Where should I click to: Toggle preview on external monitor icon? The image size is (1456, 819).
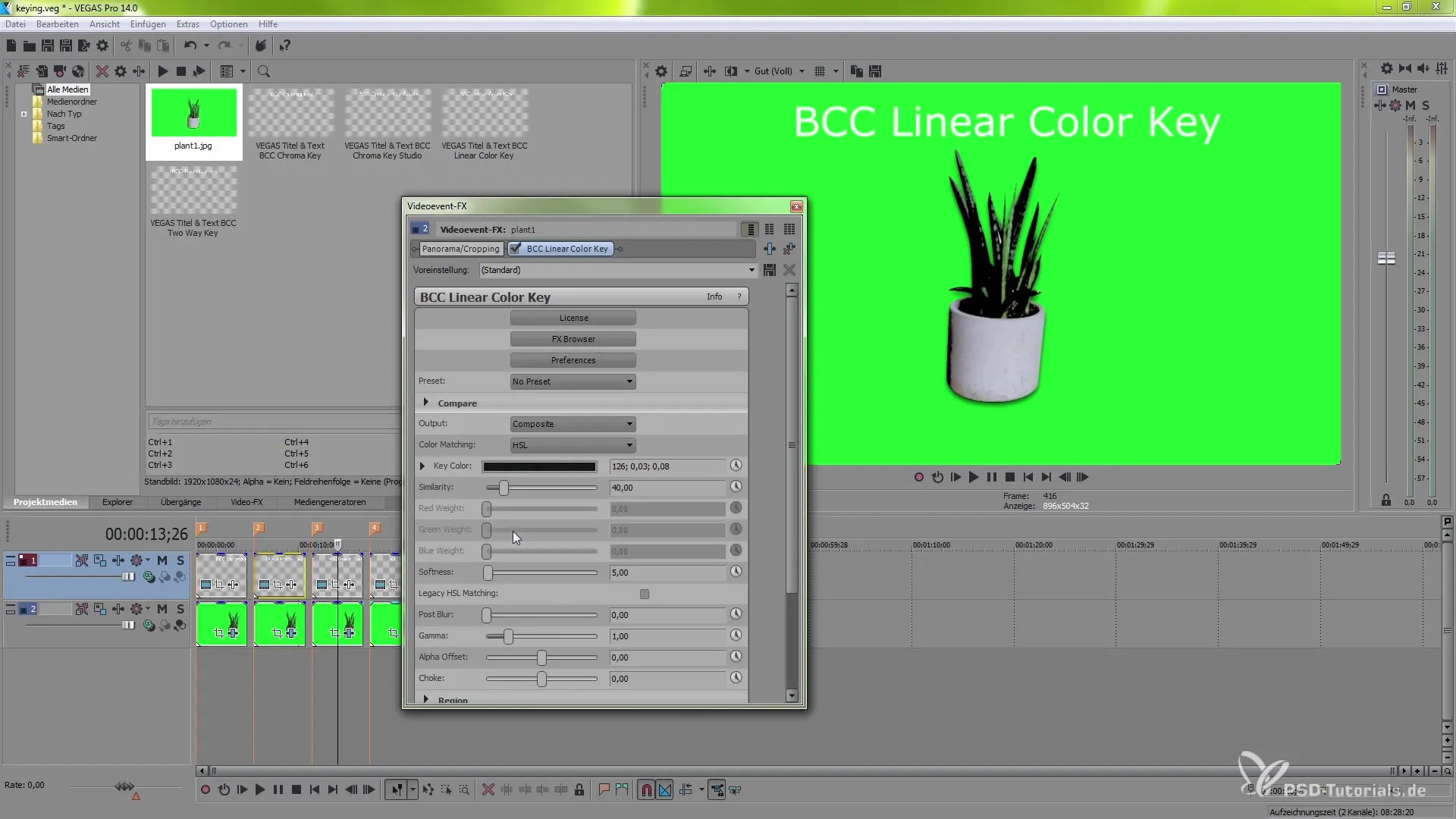(x=686, y=71)
